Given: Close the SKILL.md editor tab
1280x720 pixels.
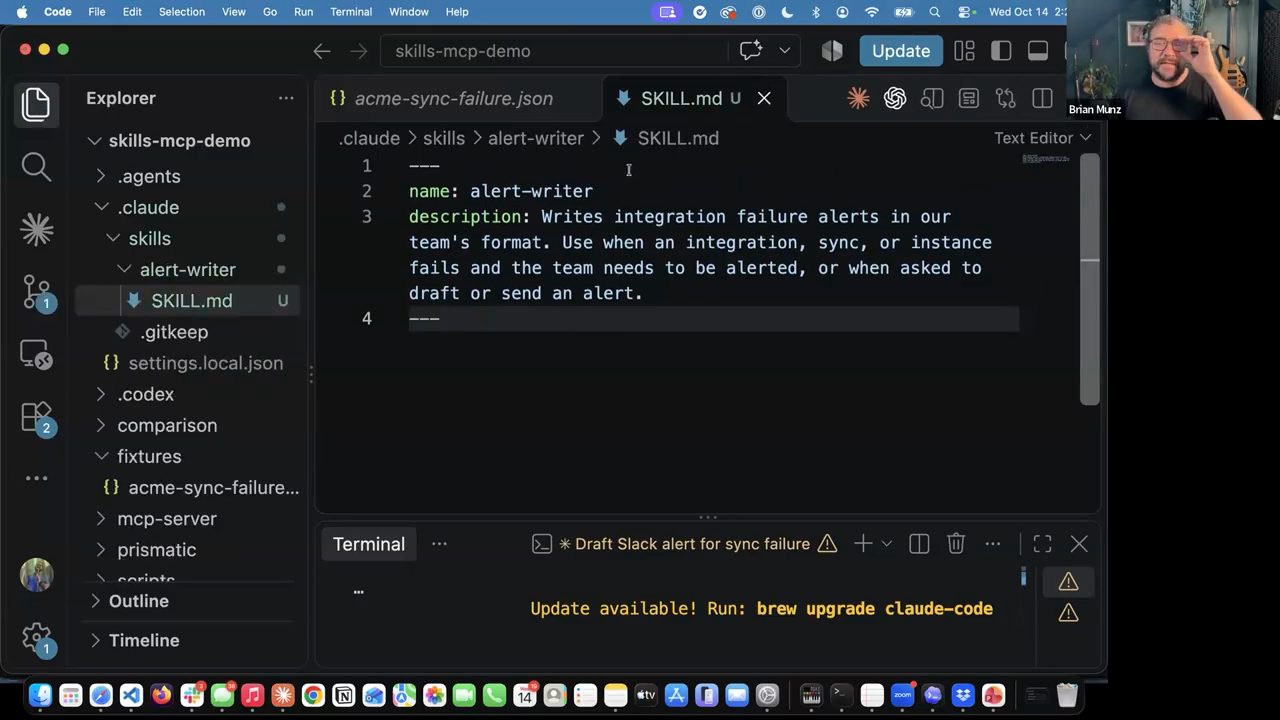Looking at the screenshot, I should click(x=764, y=98).
